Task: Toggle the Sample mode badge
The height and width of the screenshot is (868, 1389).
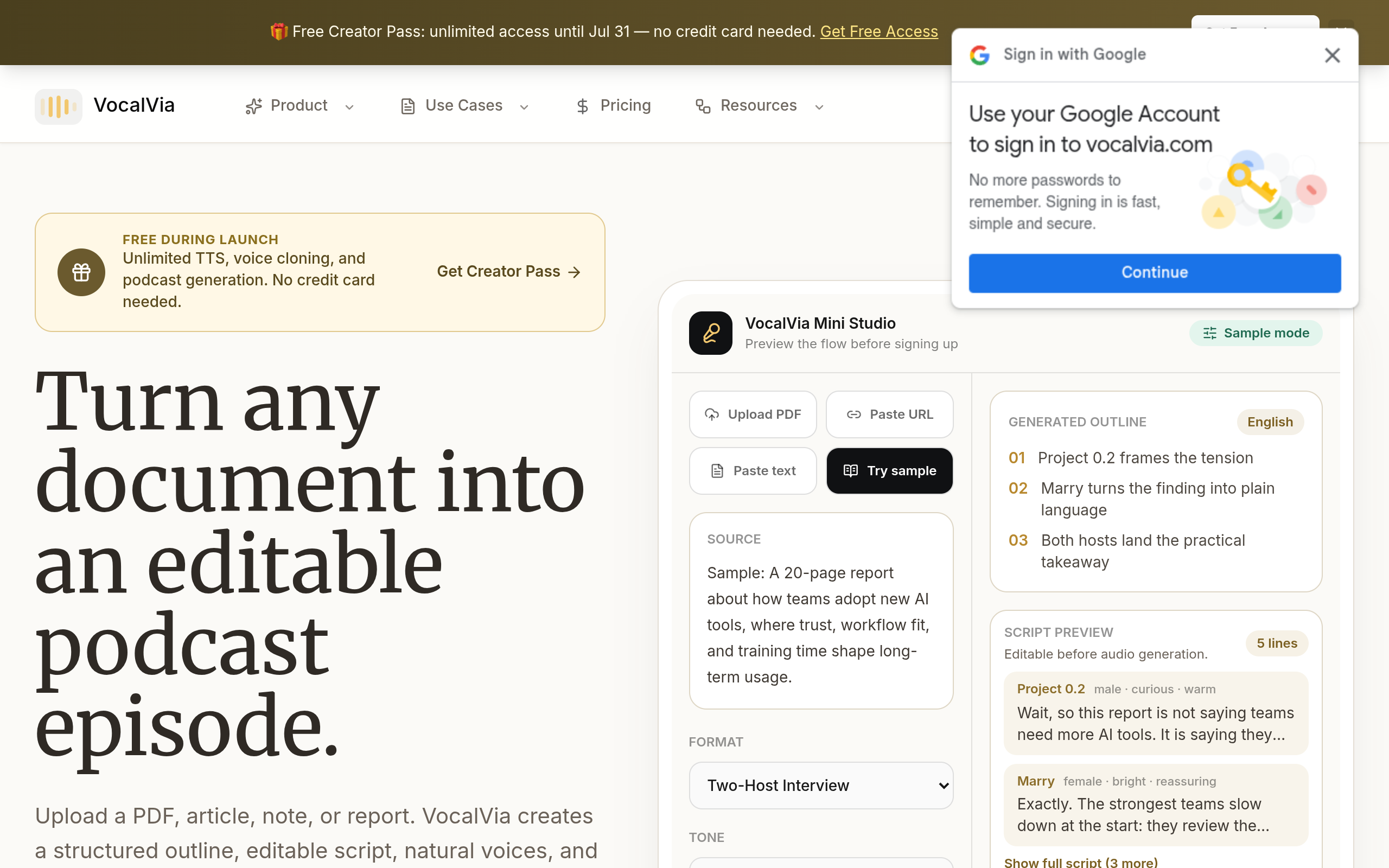Action: click(x=1256, y=333)
